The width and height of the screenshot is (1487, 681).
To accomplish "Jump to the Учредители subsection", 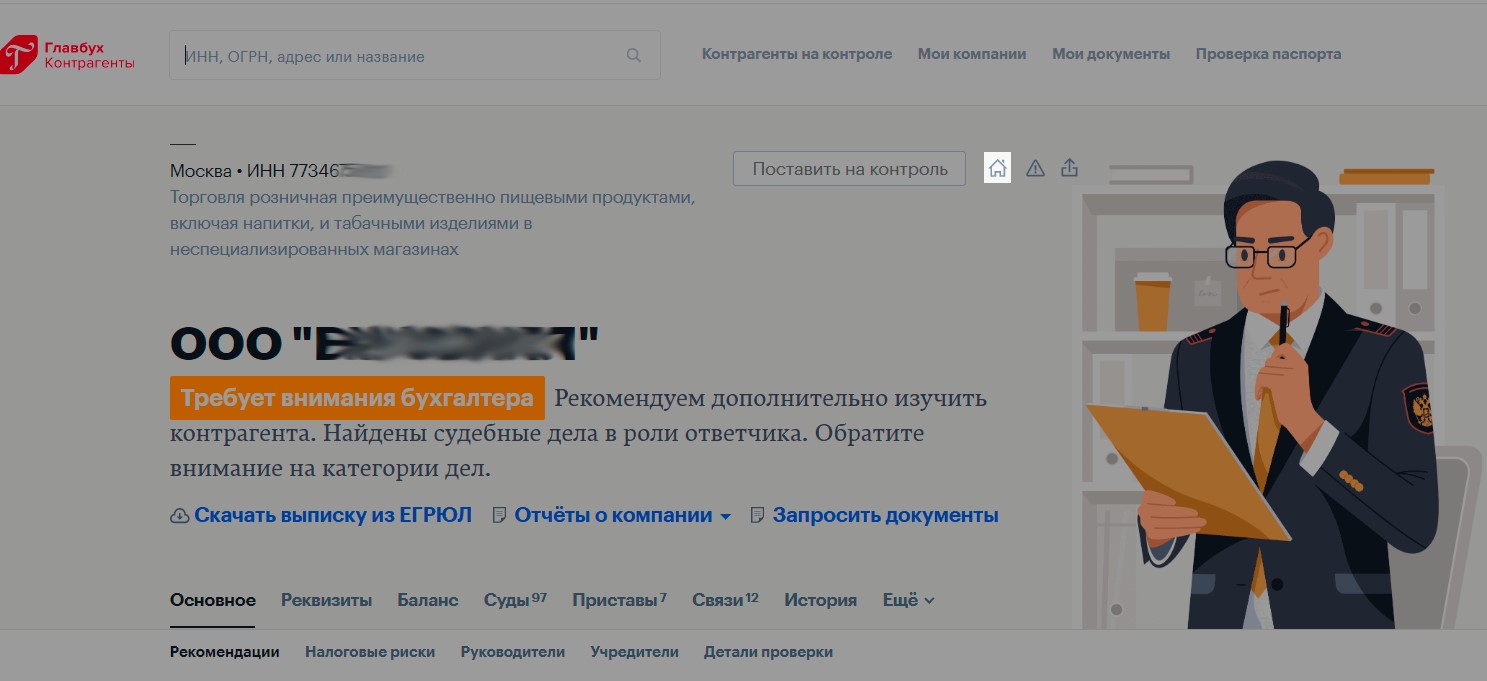I will point(634,652).
